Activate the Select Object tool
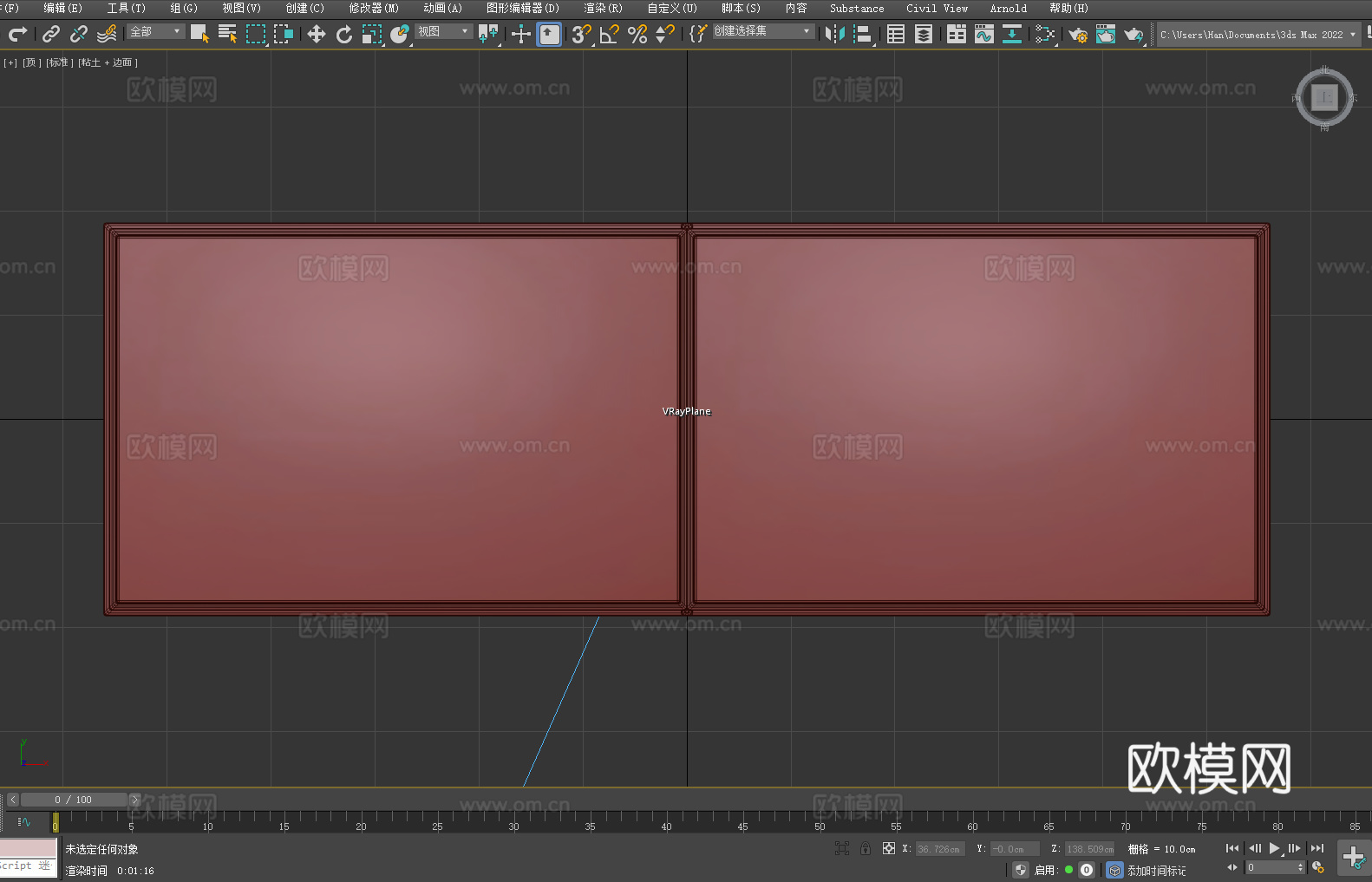Viewport: 1372px width, 882px height. tap(199, 34)
